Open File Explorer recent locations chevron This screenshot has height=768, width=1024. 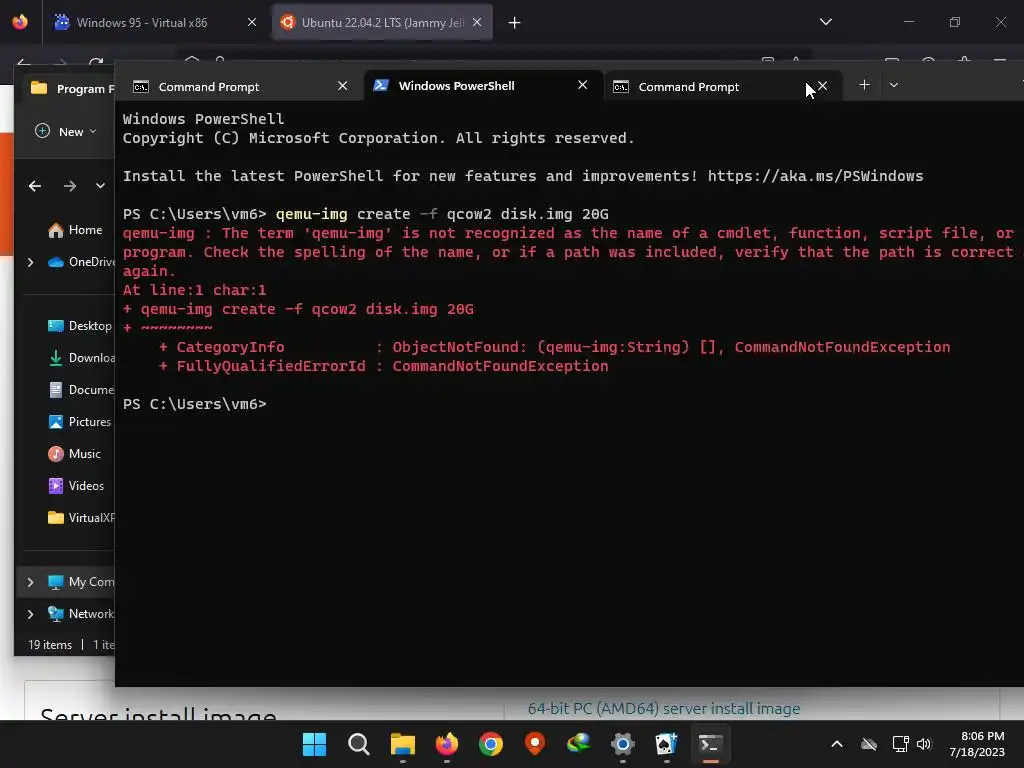click(100, 186)
